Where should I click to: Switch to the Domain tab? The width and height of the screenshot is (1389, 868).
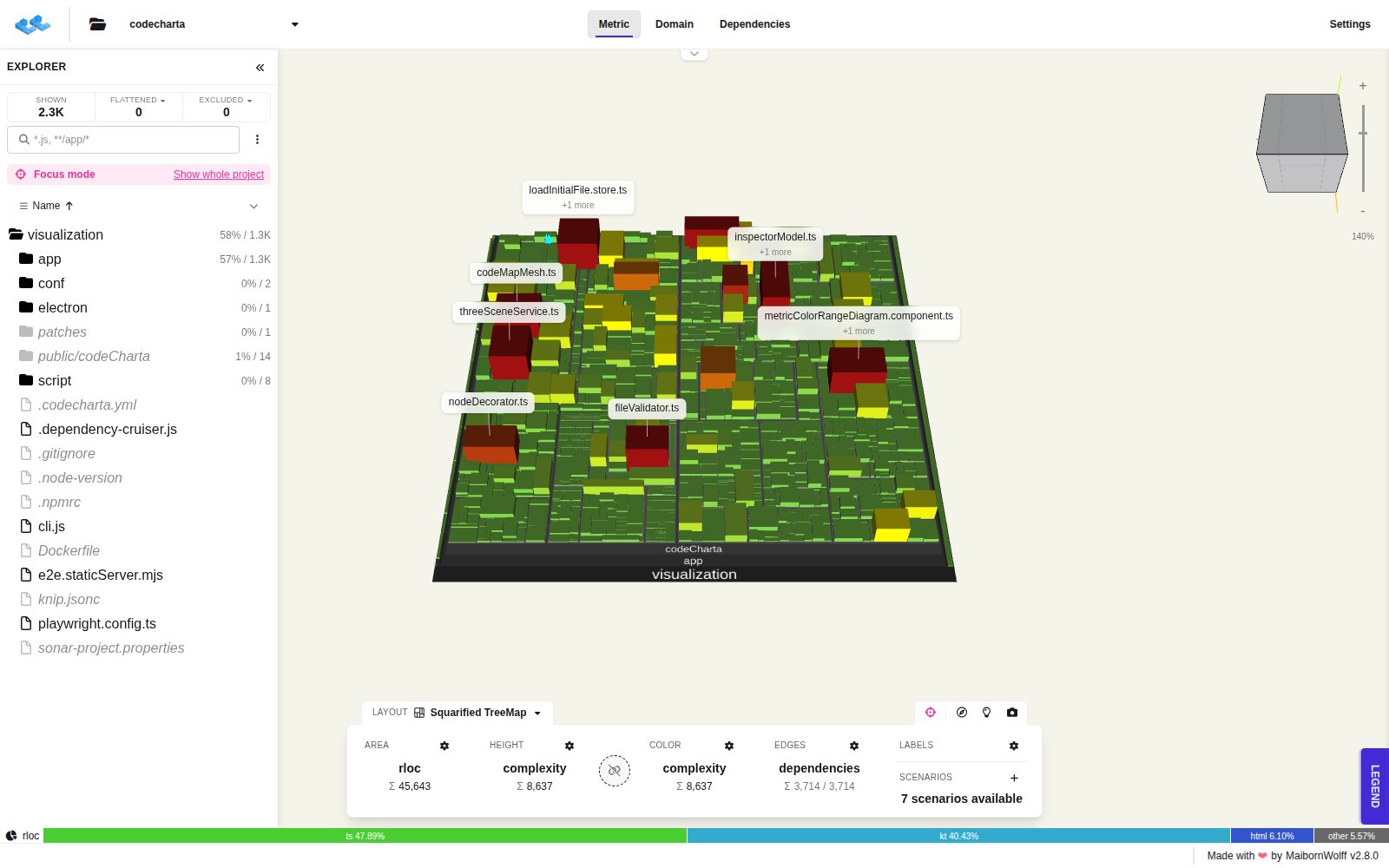point(675,24)
